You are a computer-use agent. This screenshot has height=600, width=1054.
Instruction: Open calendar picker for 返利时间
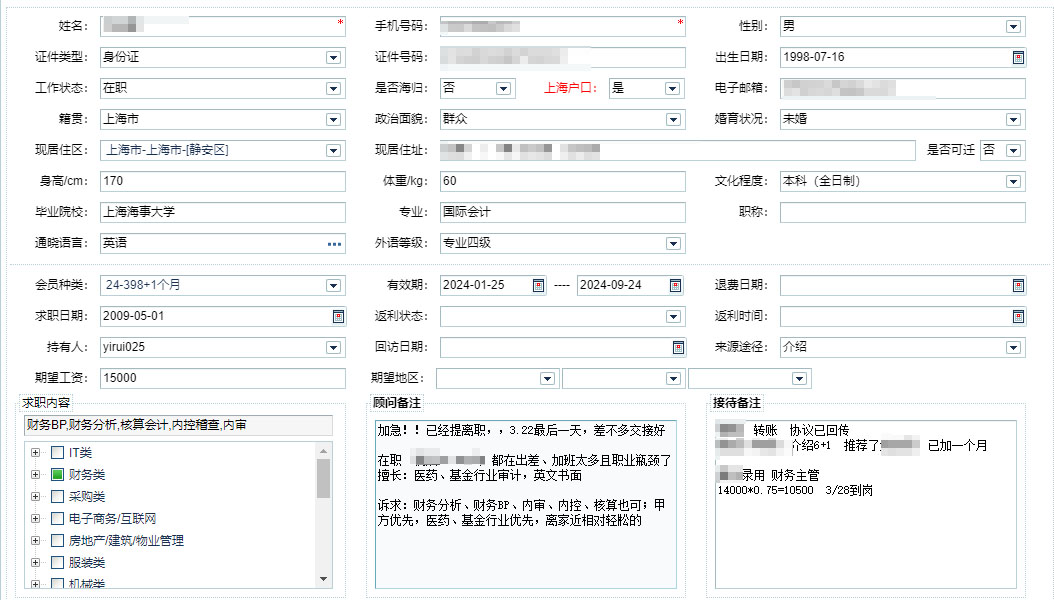[x=1018, y=316]
